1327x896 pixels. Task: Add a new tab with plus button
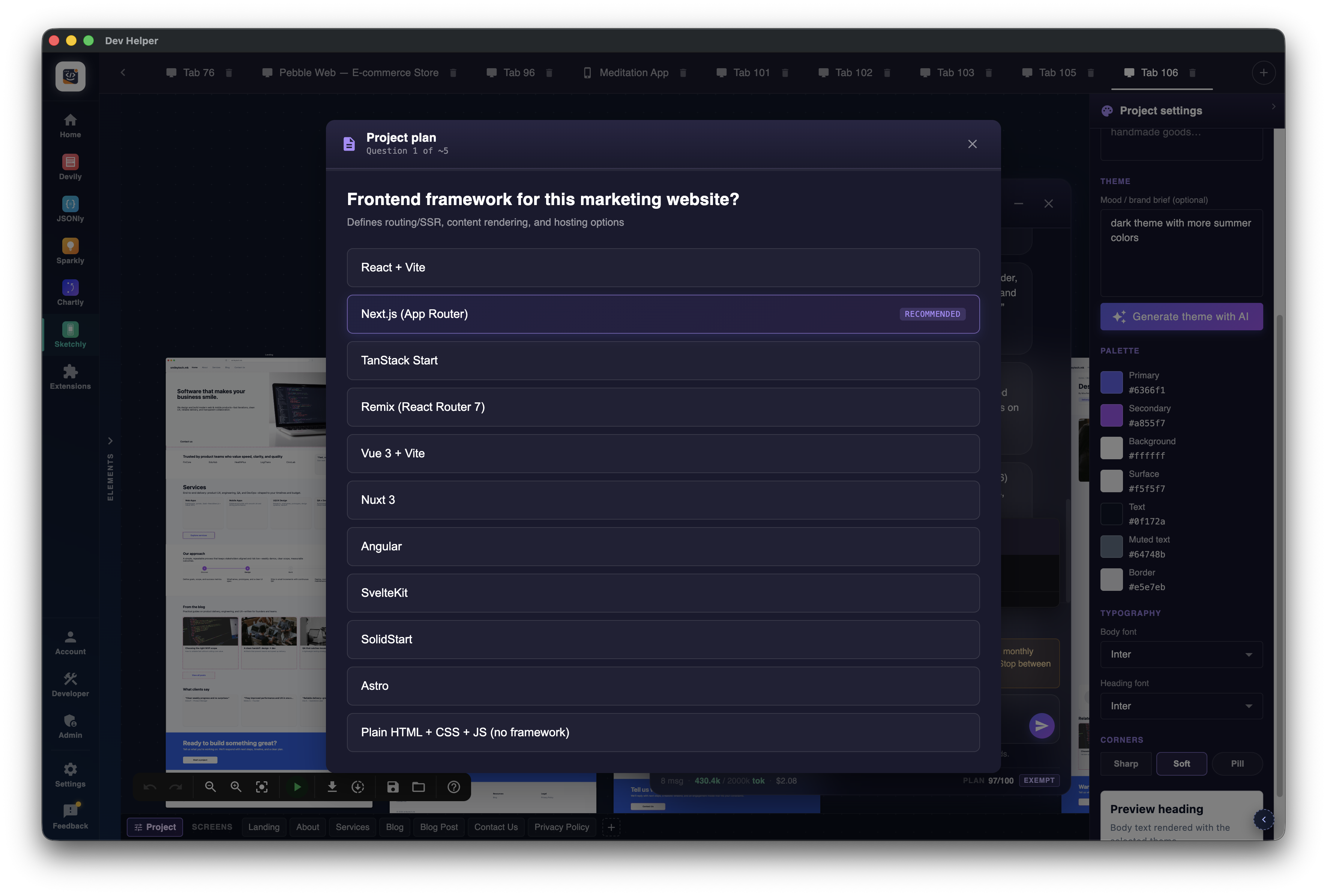click(x=1264, y=72)
